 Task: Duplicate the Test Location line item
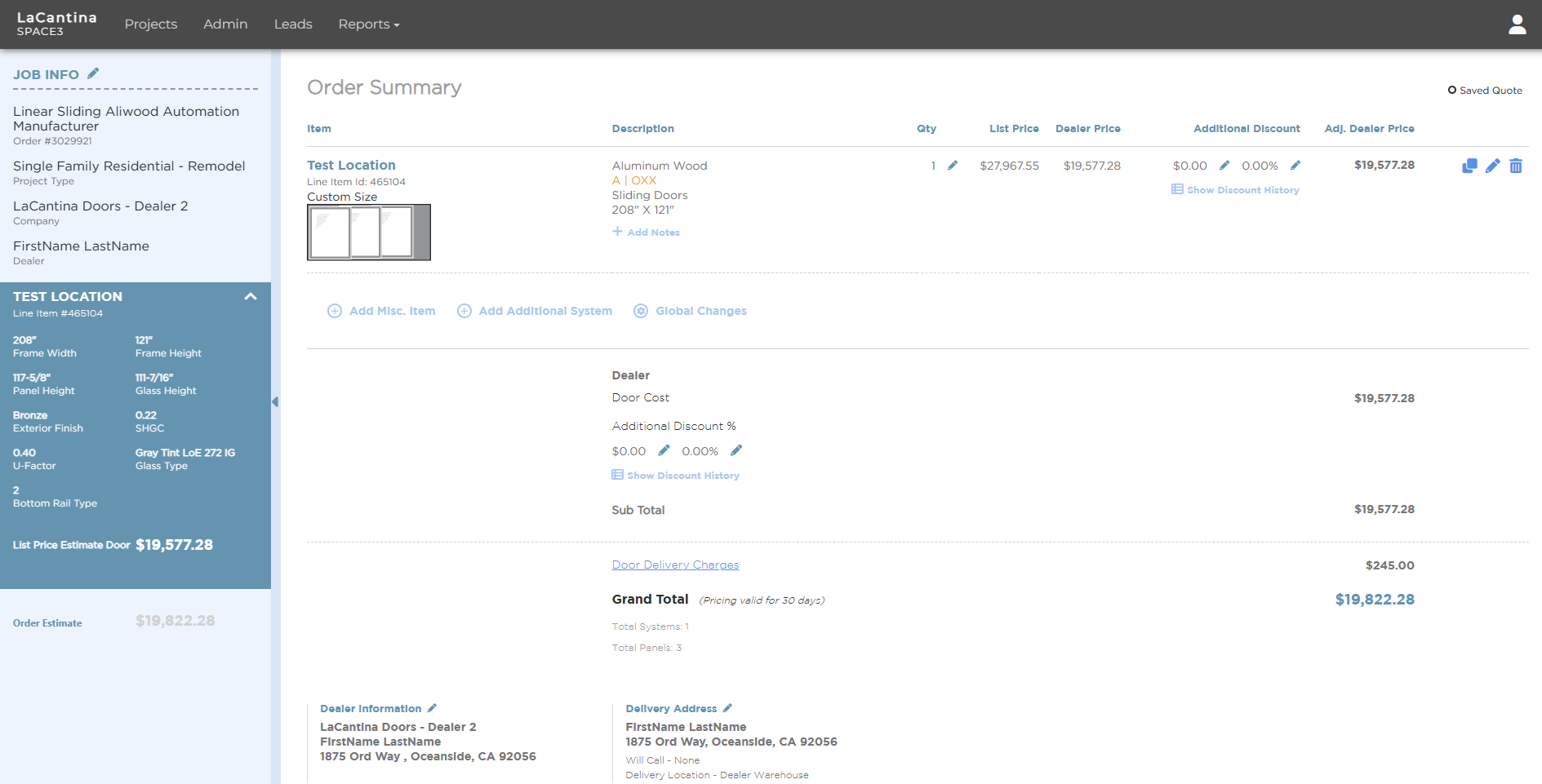(1469, 166)
